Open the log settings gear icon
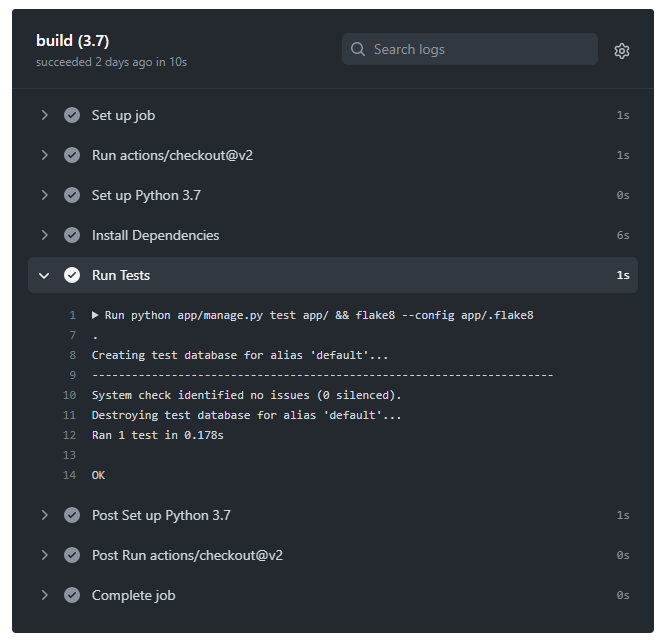The height and width of the screenshot is (643, 665). click(622, 51)
